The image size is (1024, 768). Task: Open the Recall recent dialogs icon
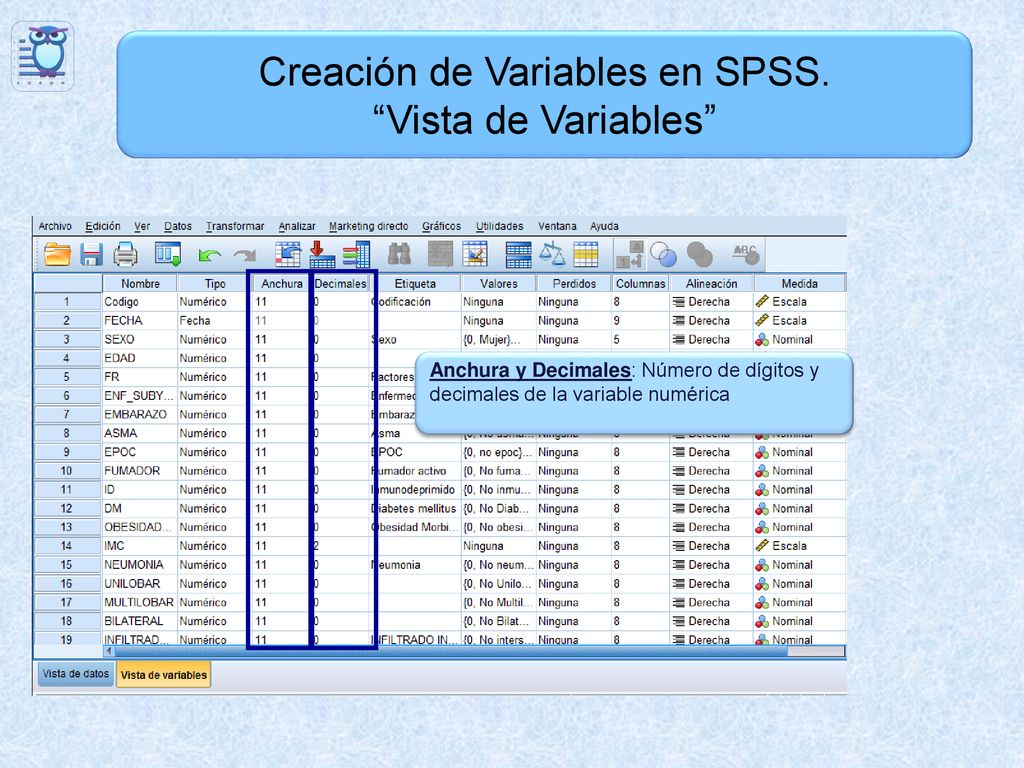point(168,254)
